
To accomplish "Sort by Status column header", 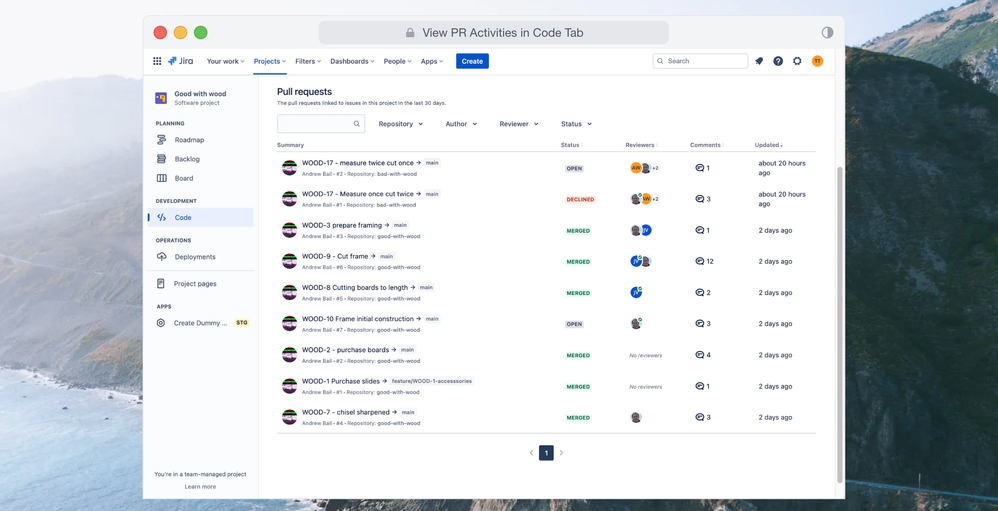I will pos(571,145).
